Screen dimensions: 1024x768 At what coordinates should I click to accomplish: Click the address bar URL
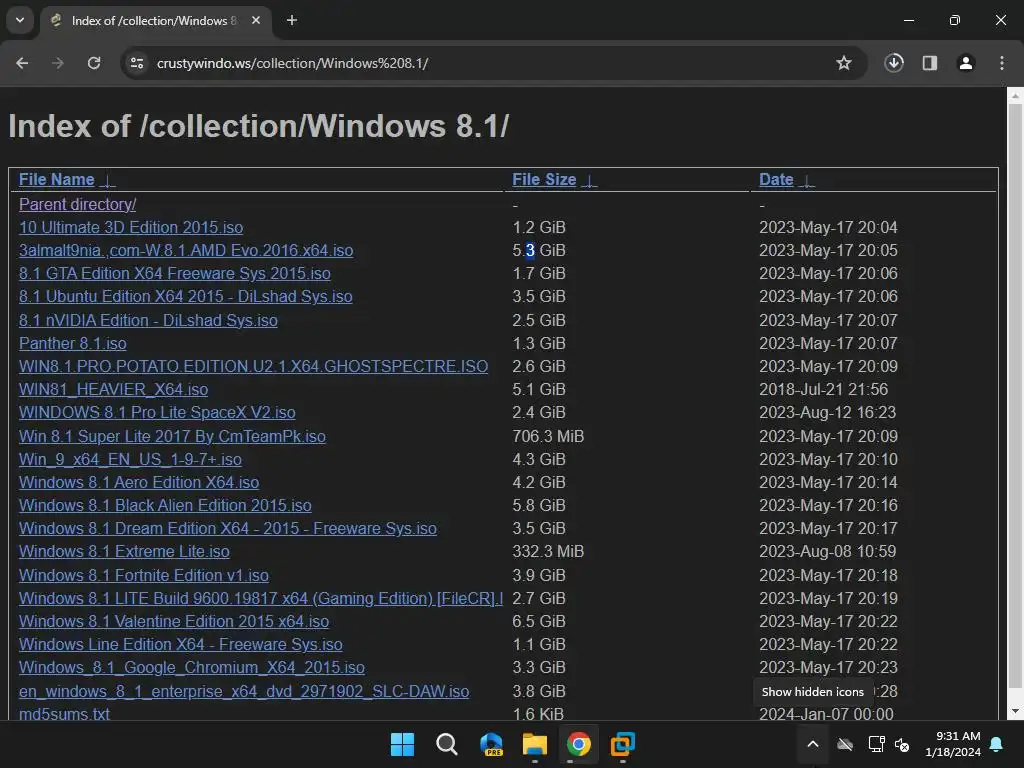[x=293, y=63]
